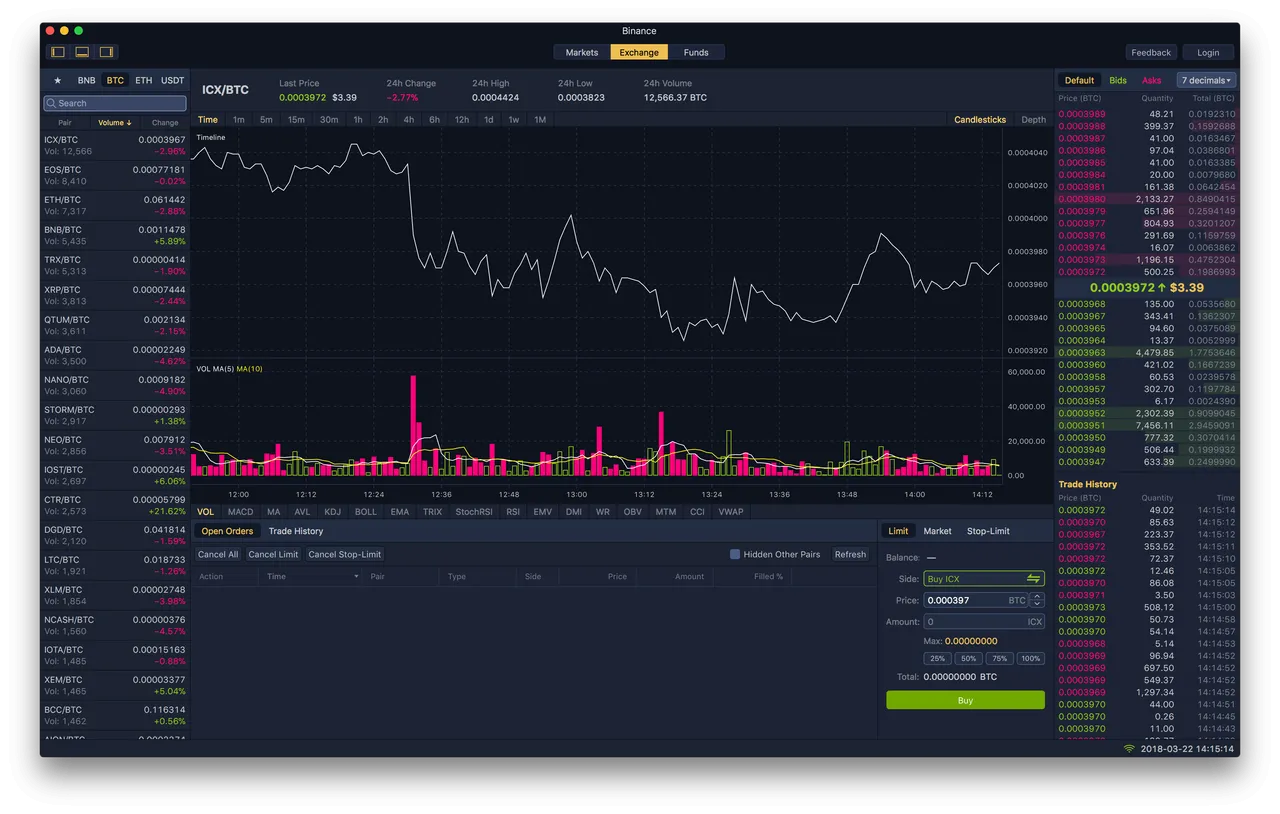Image resolution: width=1280 pixels, height=814 pixels.
Task: Select the EOS/BTC pair row
Action: 115,176
